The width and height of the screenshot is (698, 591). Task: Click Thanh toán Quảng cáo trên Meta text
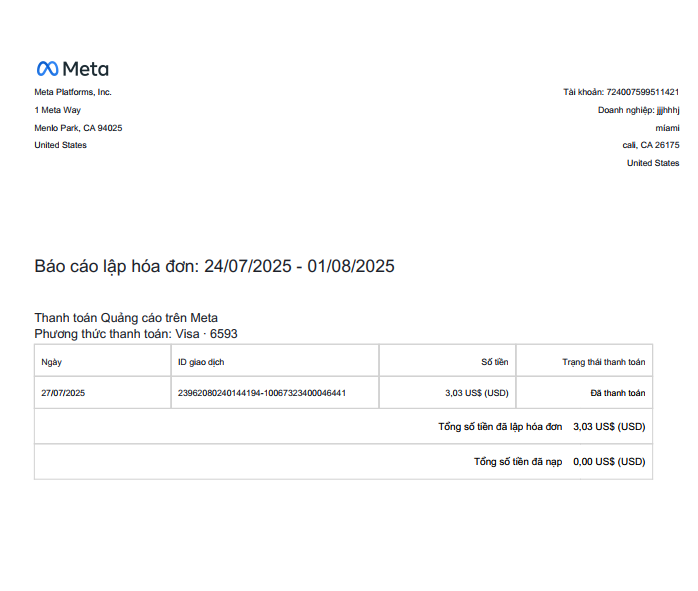click(126, 318)
